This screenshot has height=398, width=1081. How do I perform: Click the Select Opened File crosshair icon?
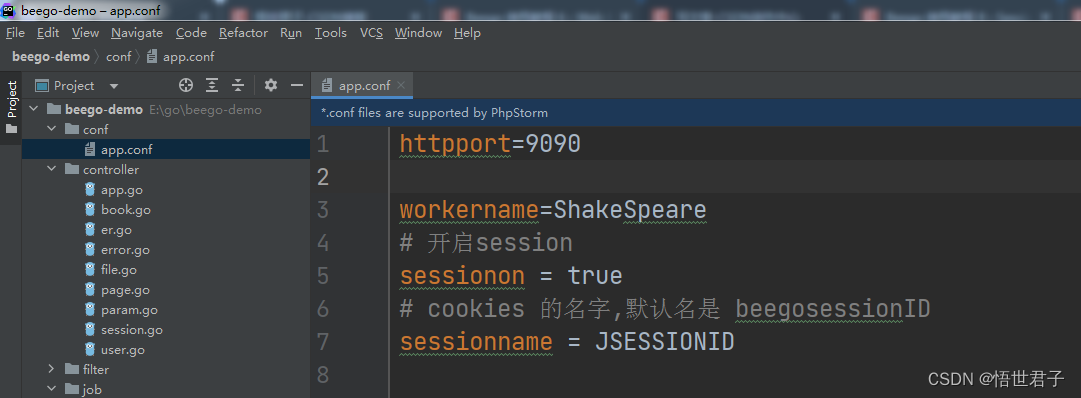pos(185,86)
